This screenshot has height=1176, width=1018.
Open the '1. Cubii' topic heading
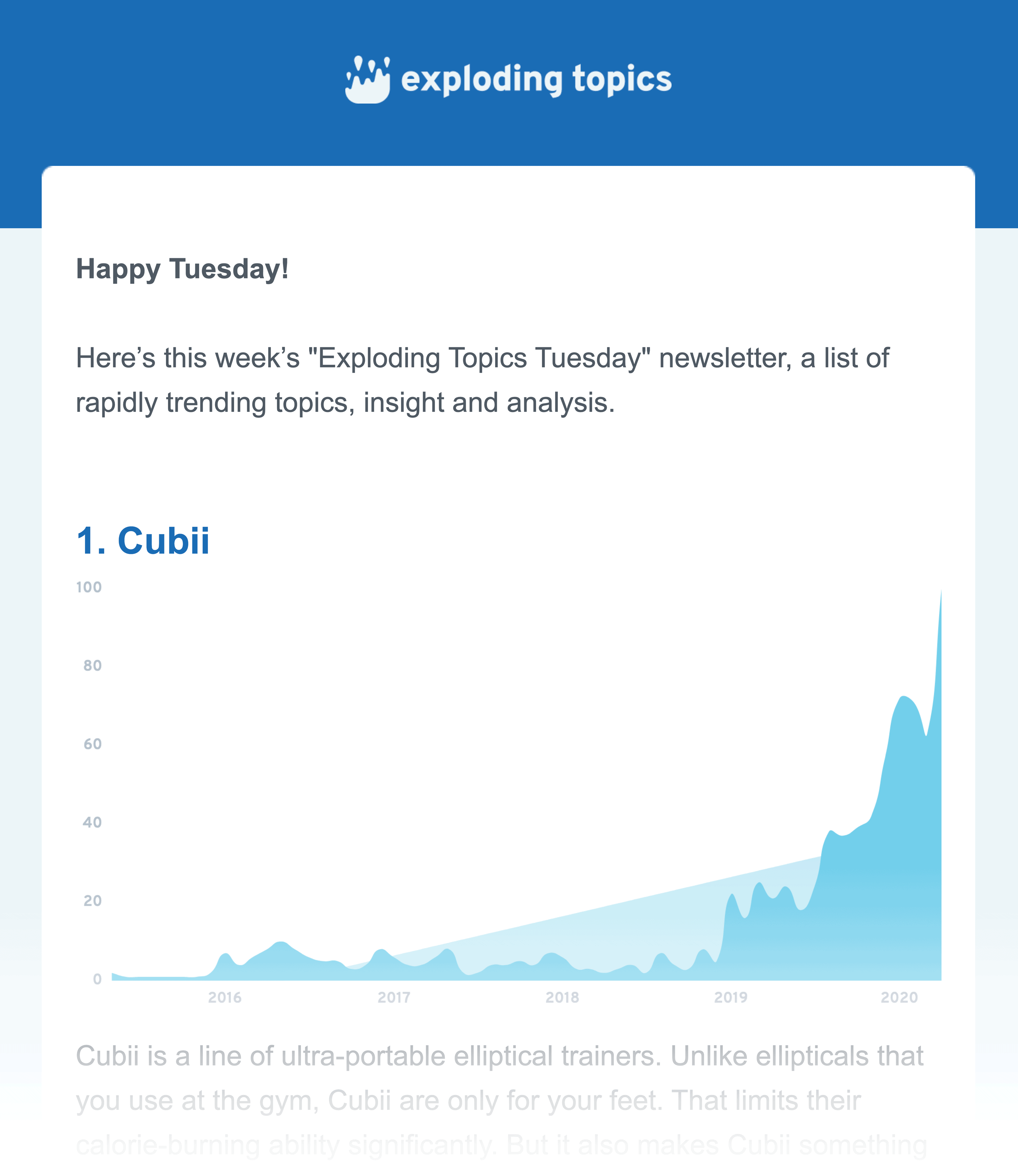coord(143,541)
